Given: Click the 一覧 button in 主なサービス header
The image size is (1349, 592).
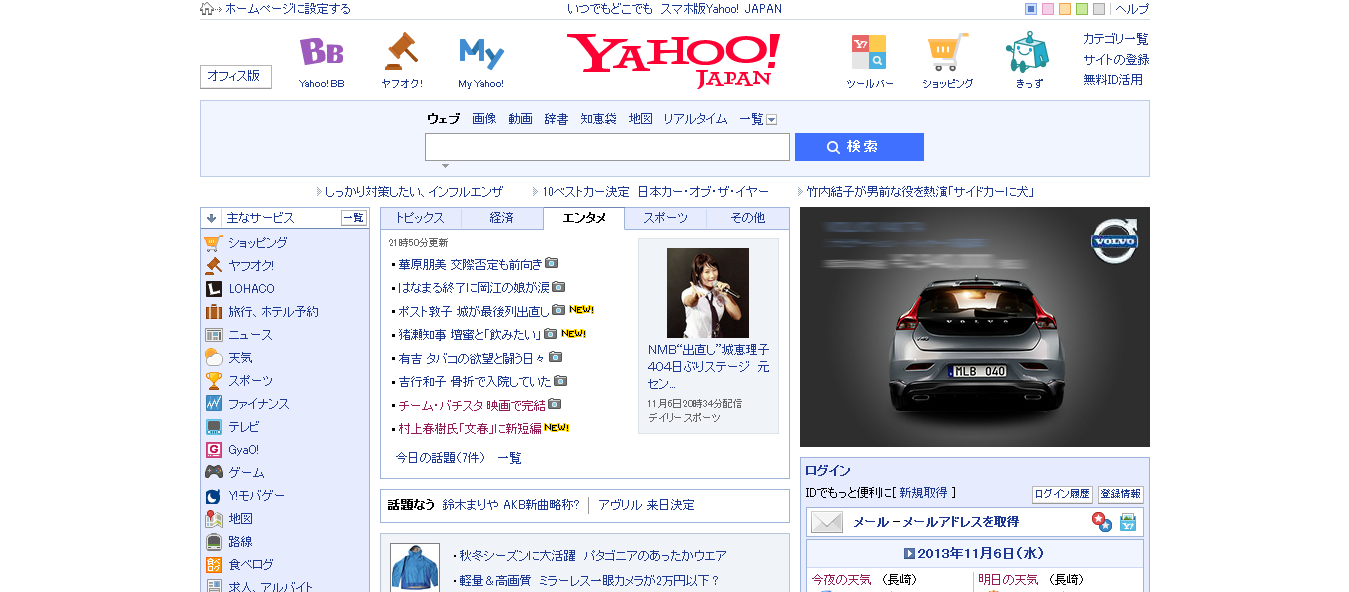Looking at the screenshot, I should [x=354, y=218].
